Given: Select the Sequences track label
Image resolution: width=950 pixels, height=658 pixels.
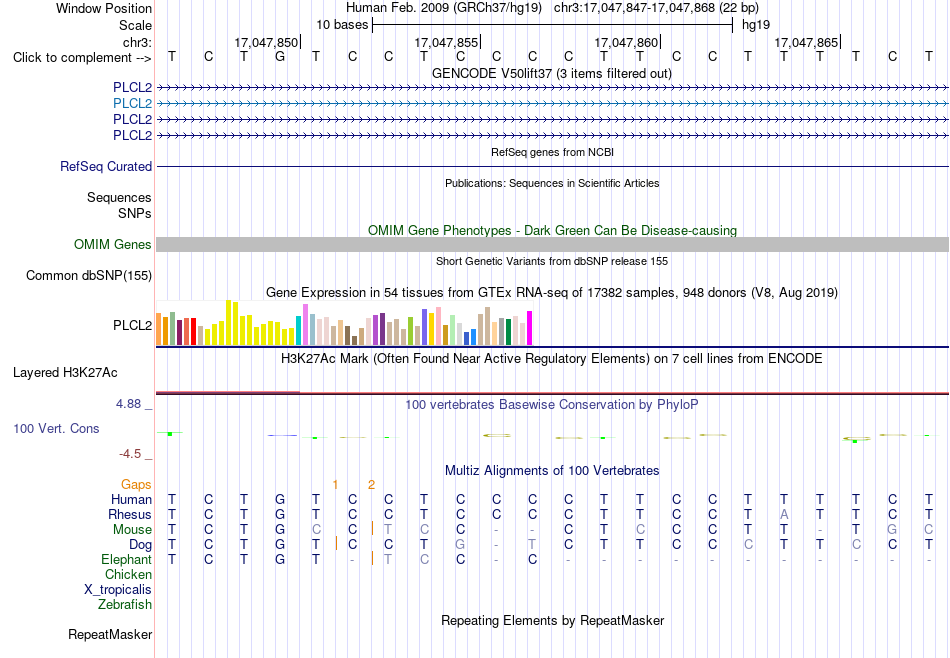Looking at the screenshot, I should pyautogui.click(x=119, y=198).
